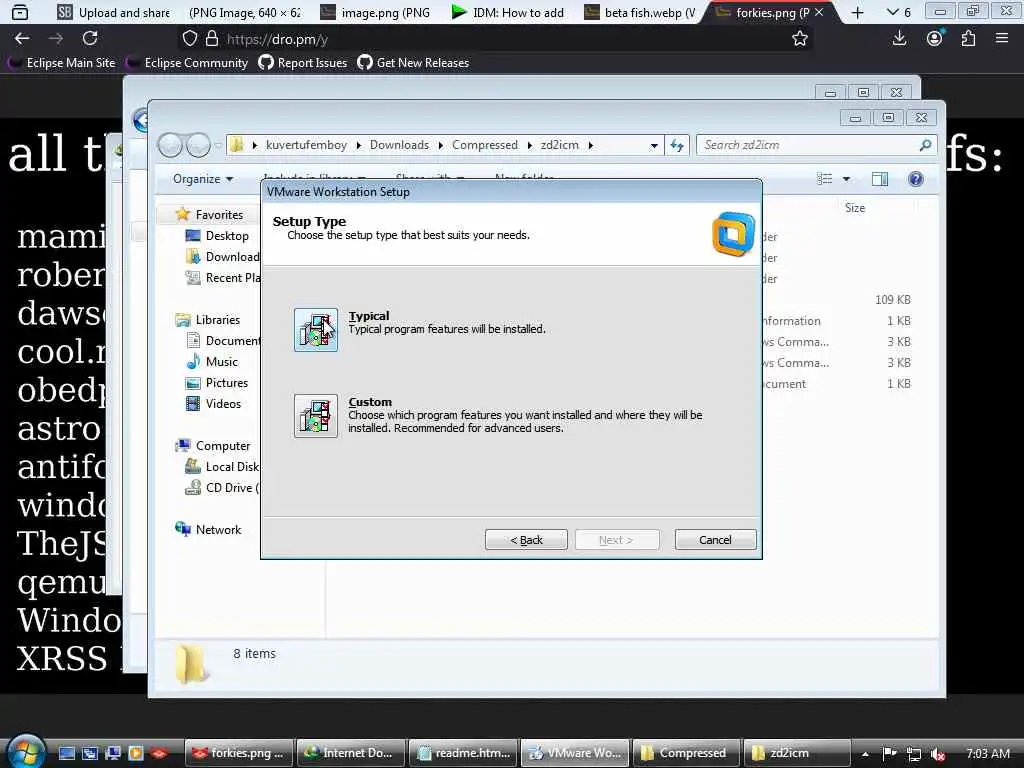The image size is (1024, 768).
Task: Click the Explorer refresh icon
Action: (677, 146)
